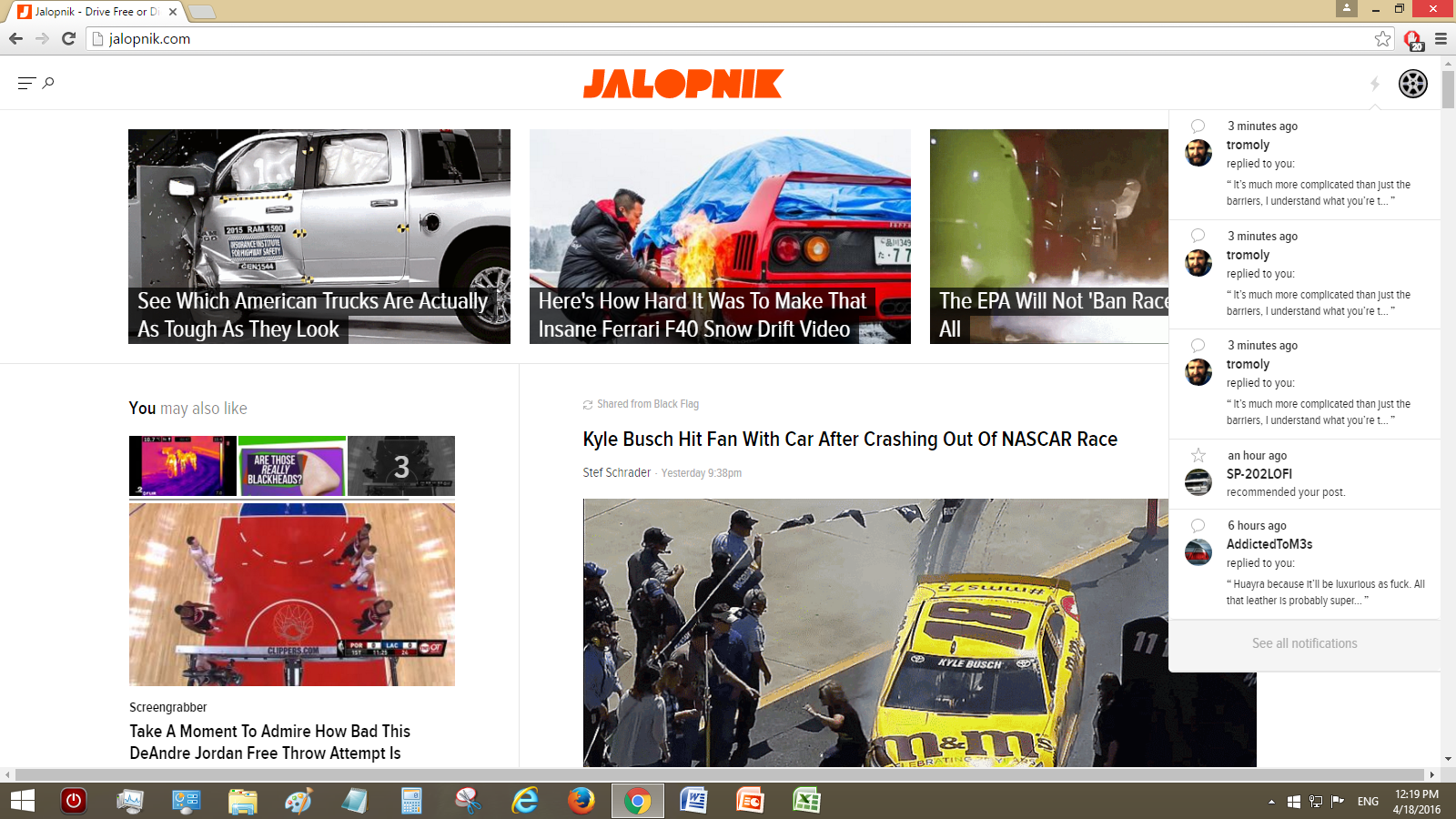Switch to Chrome in taskbar
Viewport: 1456px width, 819px height.
pos(637,801)
